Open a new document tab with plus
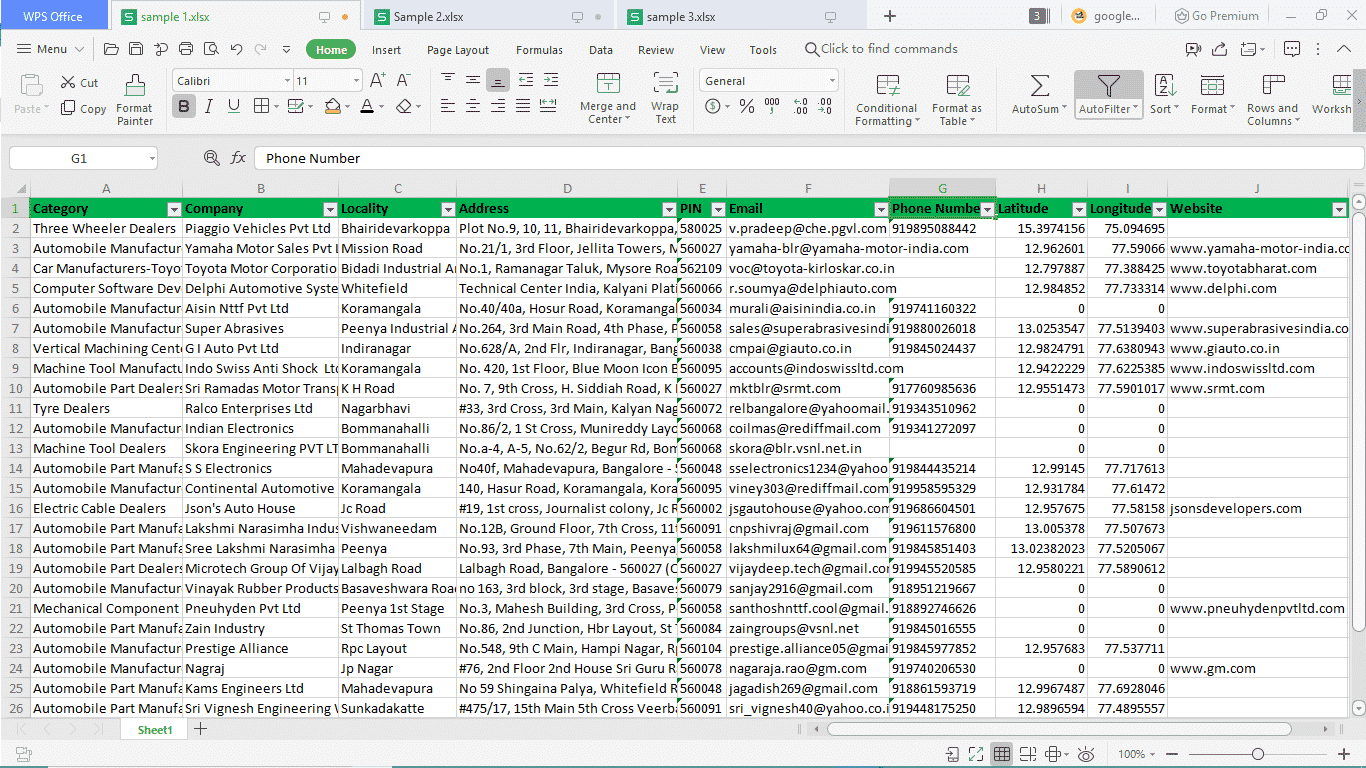The image size is (1366, 768). coord(889,16)
